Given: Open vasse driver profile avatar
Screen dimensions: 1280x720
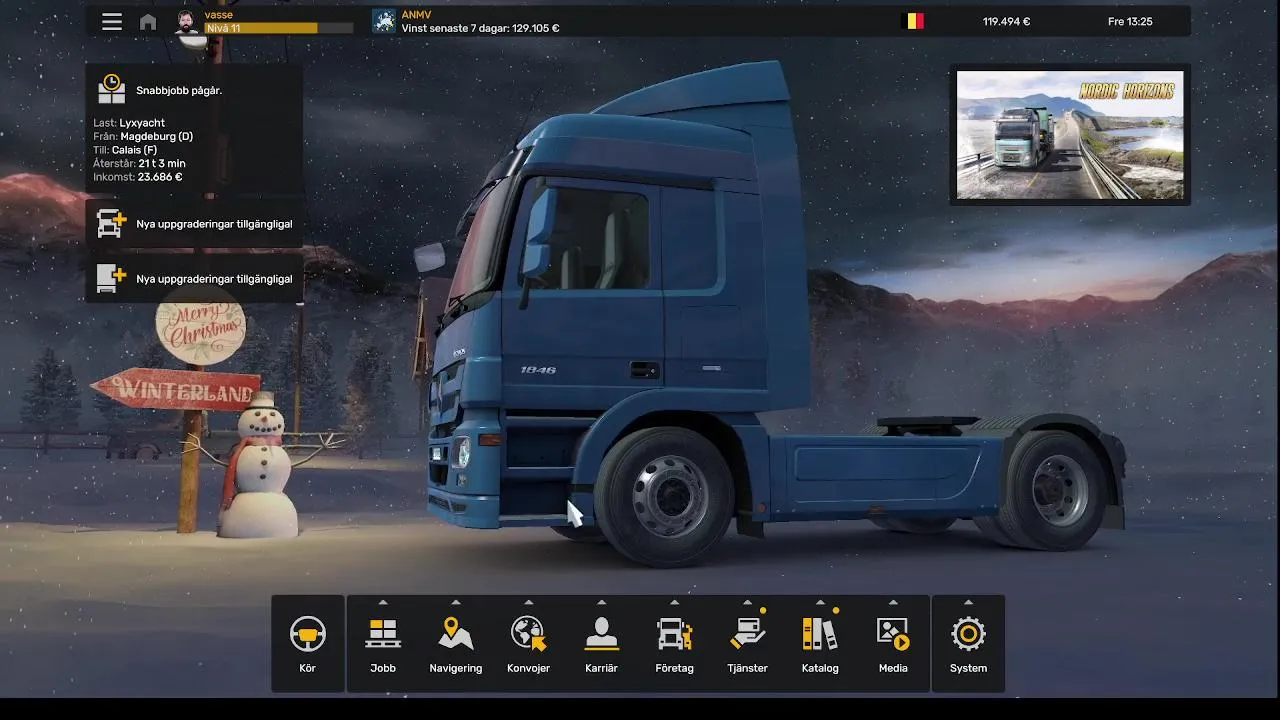Looking at the screenshot, I should (187, 22).
